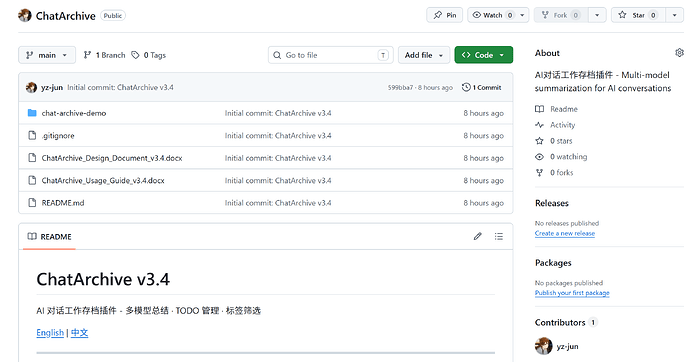Click the branch icon beside 1 Branch
Screen dimensions: 690x362
pyautogui.click(x=87, y=55)
